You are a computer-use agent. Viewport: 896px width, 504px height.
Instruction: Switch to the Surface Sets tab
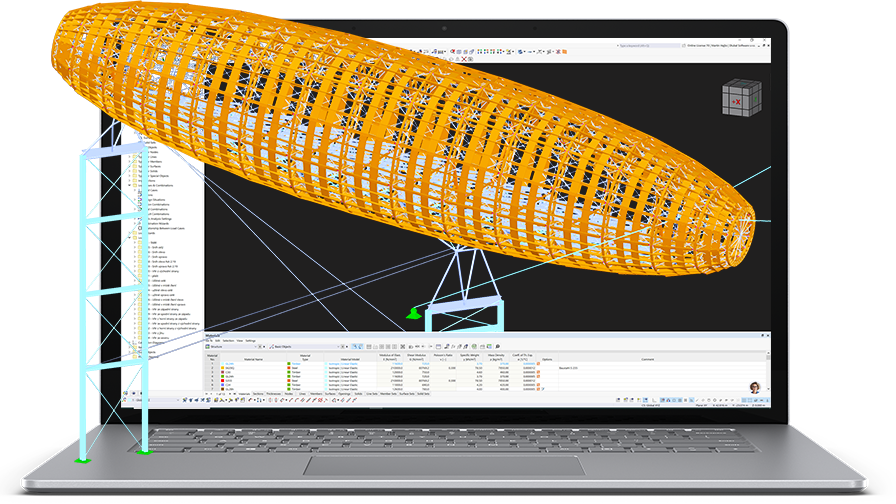pos(407,394)
